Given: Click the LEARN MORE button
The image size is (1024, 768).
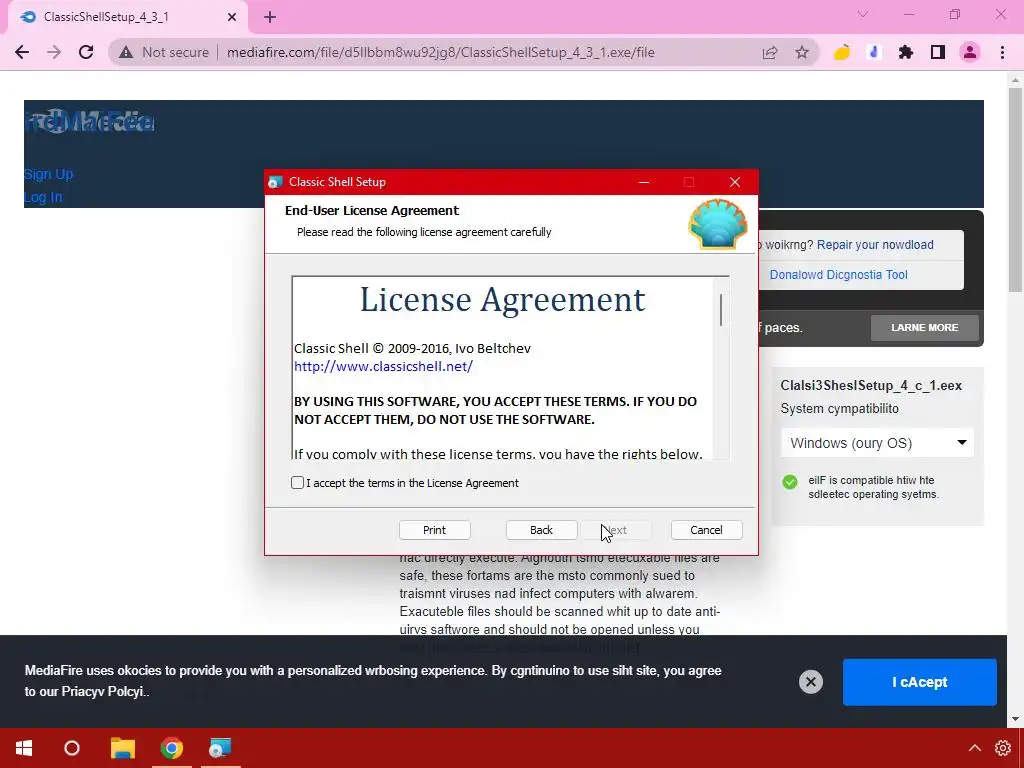Looking at the screenshot, I should click(x=925, y=328).
